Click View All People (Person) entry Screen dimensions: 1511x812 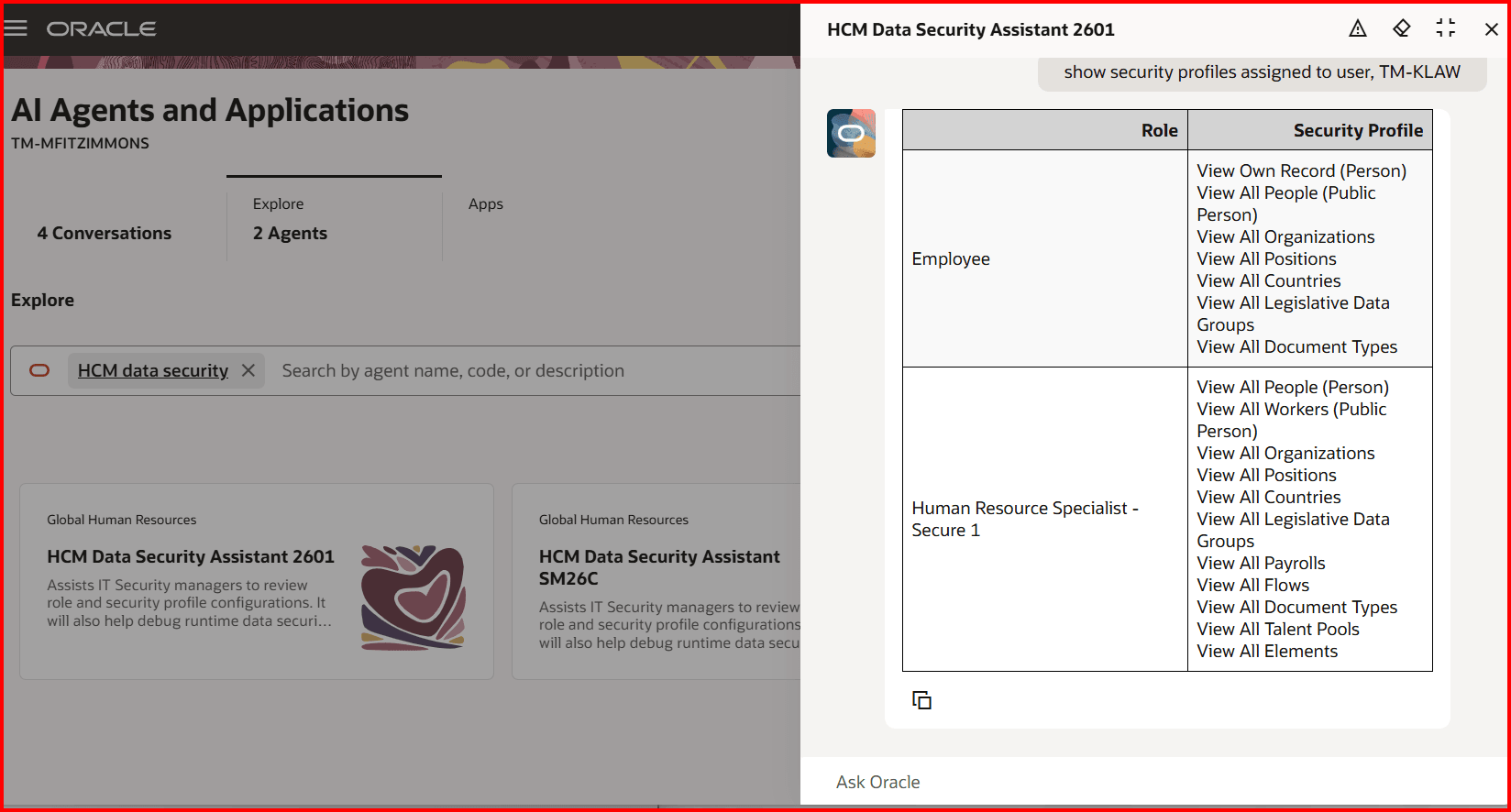[x=1293, y=387]
